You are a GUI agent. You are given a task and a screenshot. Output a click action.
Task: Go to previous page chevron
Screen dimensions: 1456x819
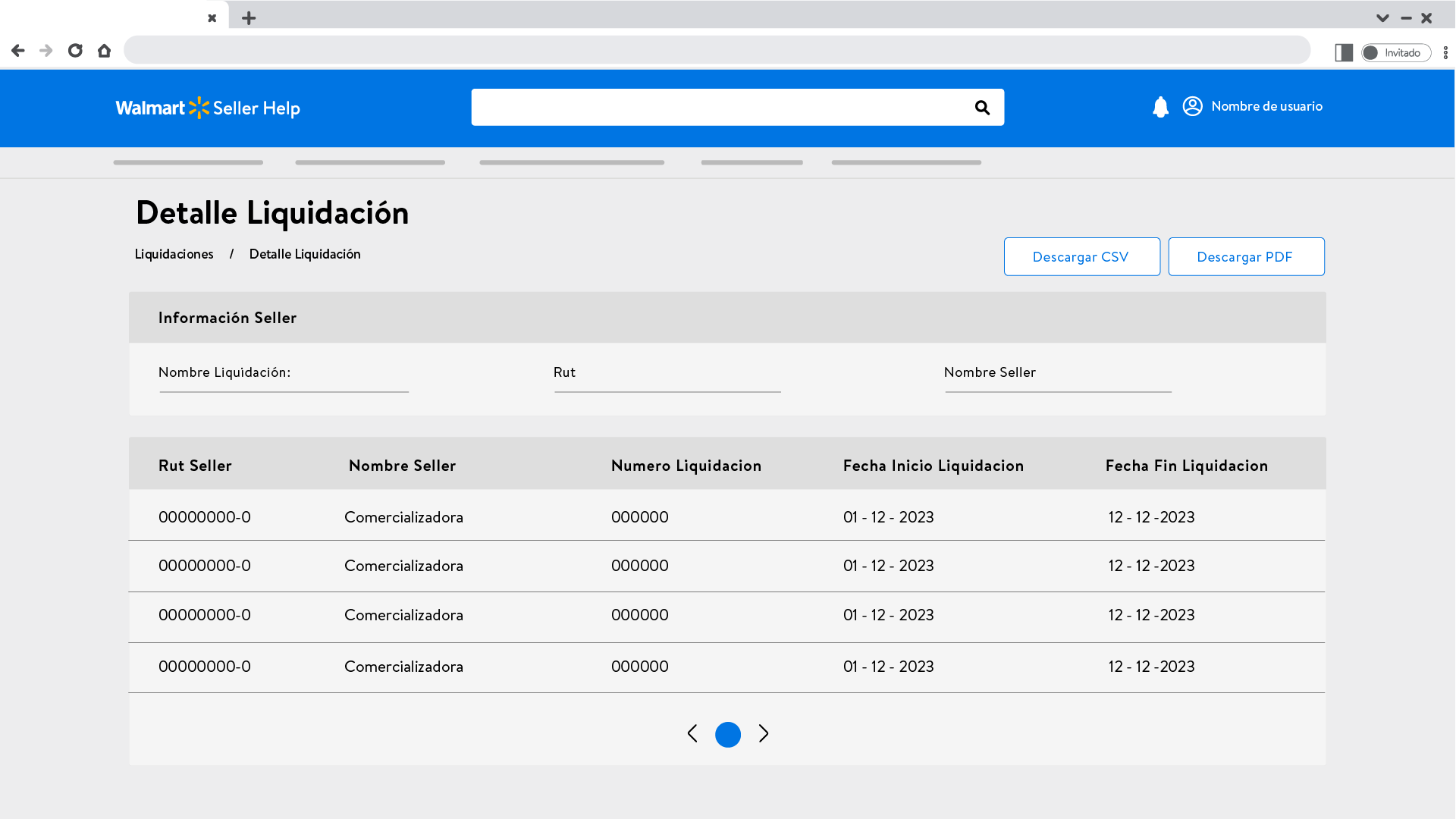click(x=692, y=733)
